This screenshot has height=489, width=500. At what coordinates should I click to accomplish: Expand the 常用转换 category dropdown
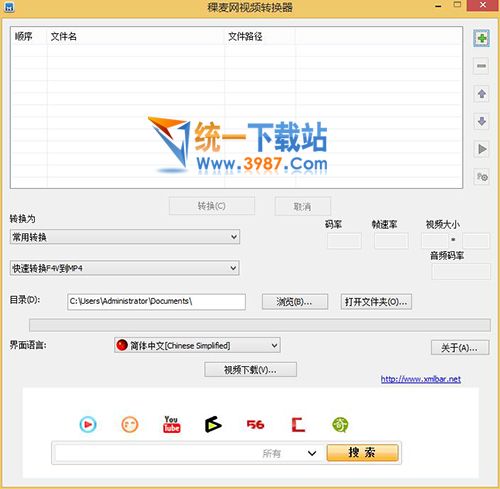(125, 237)
